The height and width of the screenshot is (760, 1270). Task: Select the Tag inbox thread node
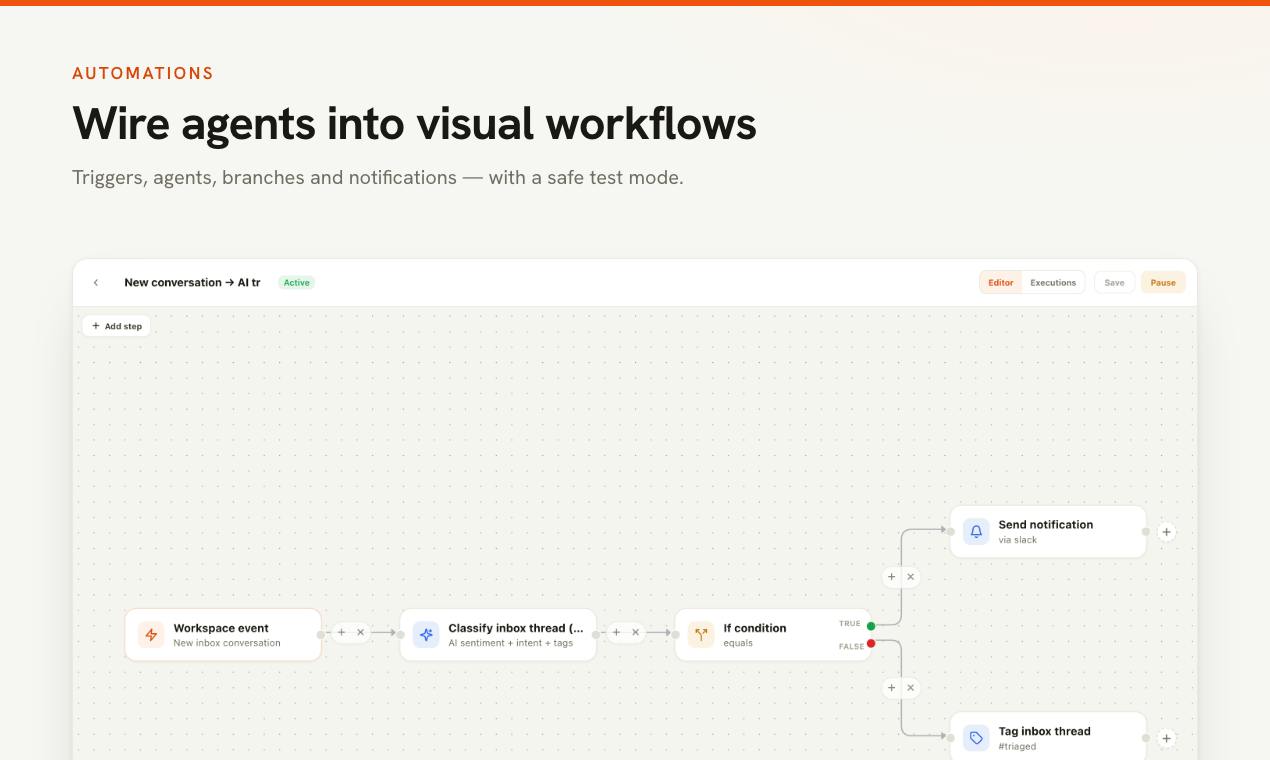pyautogui.click(x=1048, y=737)
